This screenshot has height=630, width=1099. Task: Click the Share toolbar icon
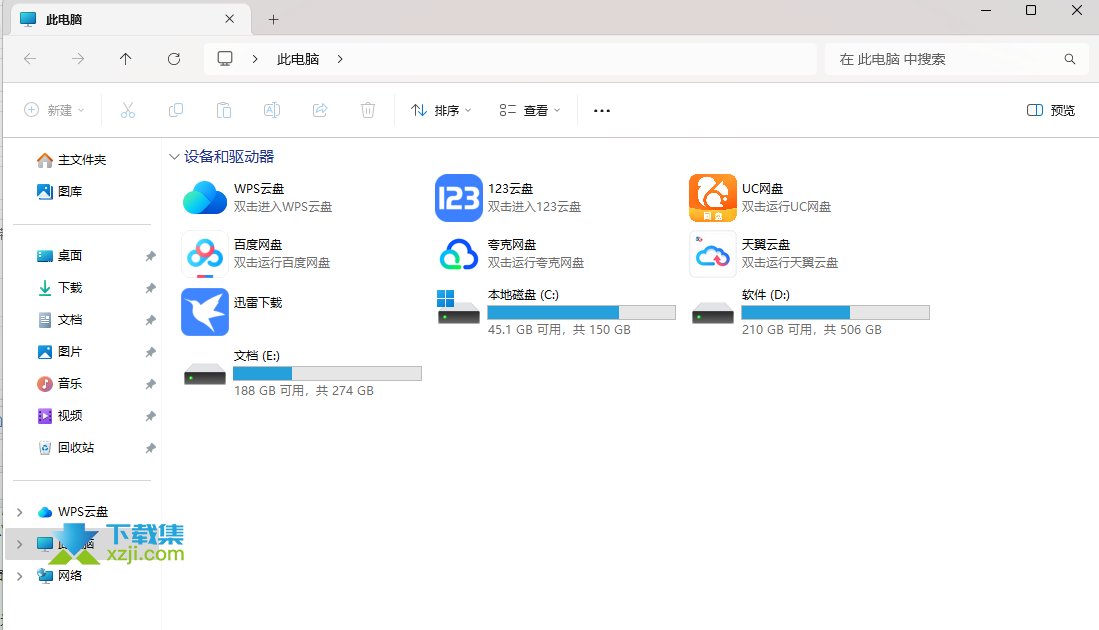click(320, 110)
